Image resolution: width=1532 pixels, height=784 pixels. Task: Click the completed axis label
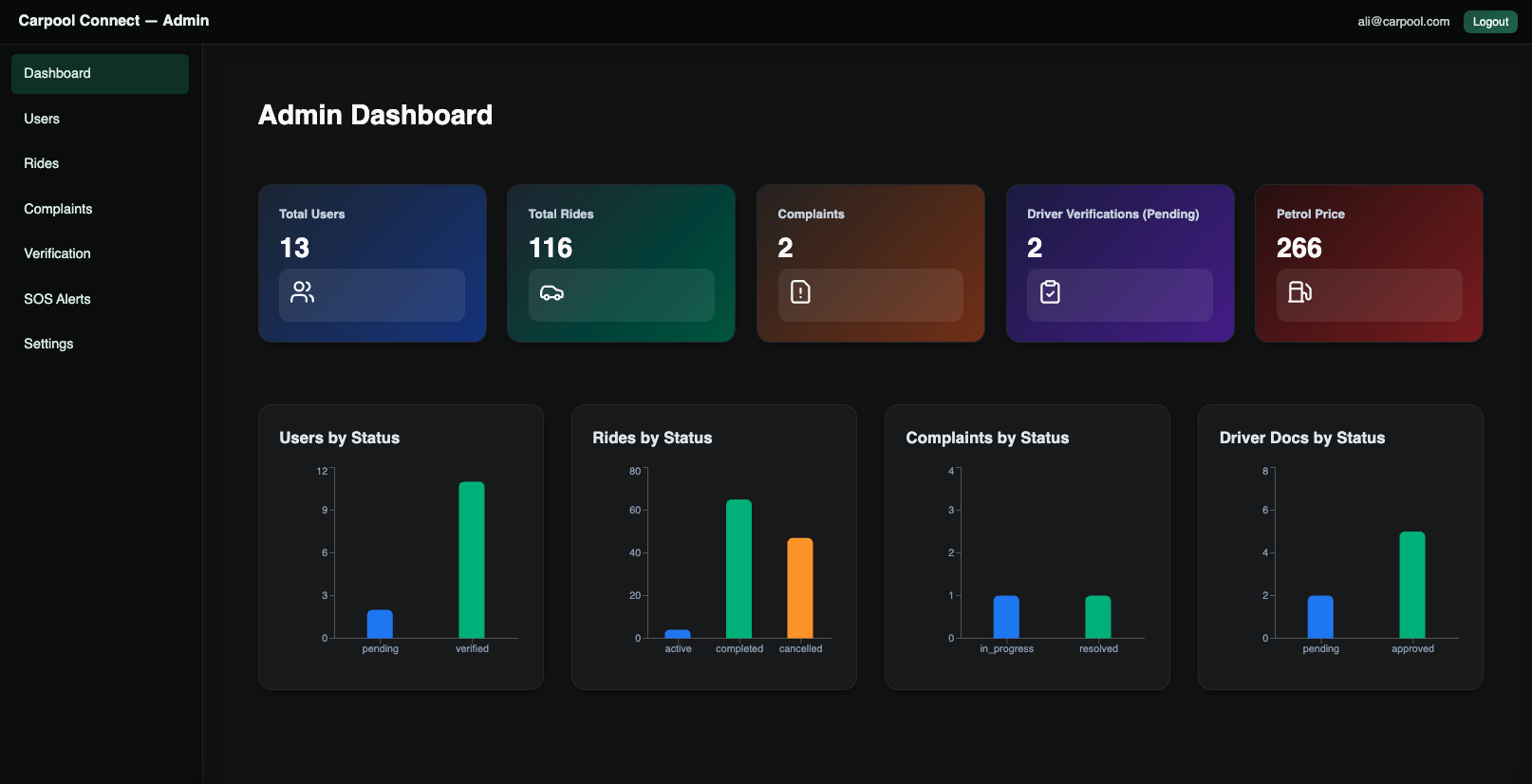click(x=739, y=649)
